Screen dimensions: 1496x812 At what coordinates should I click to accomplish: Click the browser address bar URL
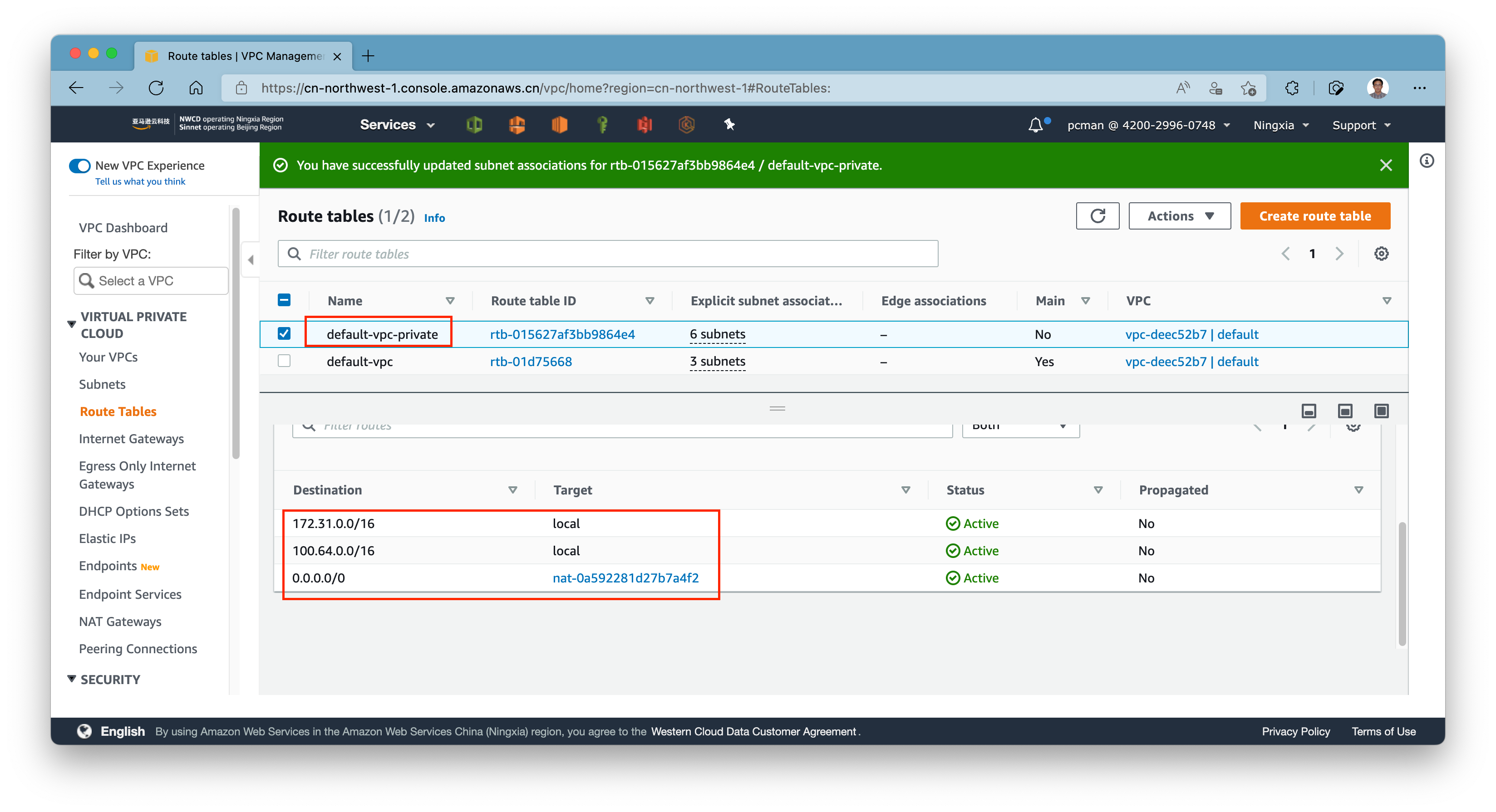(x=545, y=88)
